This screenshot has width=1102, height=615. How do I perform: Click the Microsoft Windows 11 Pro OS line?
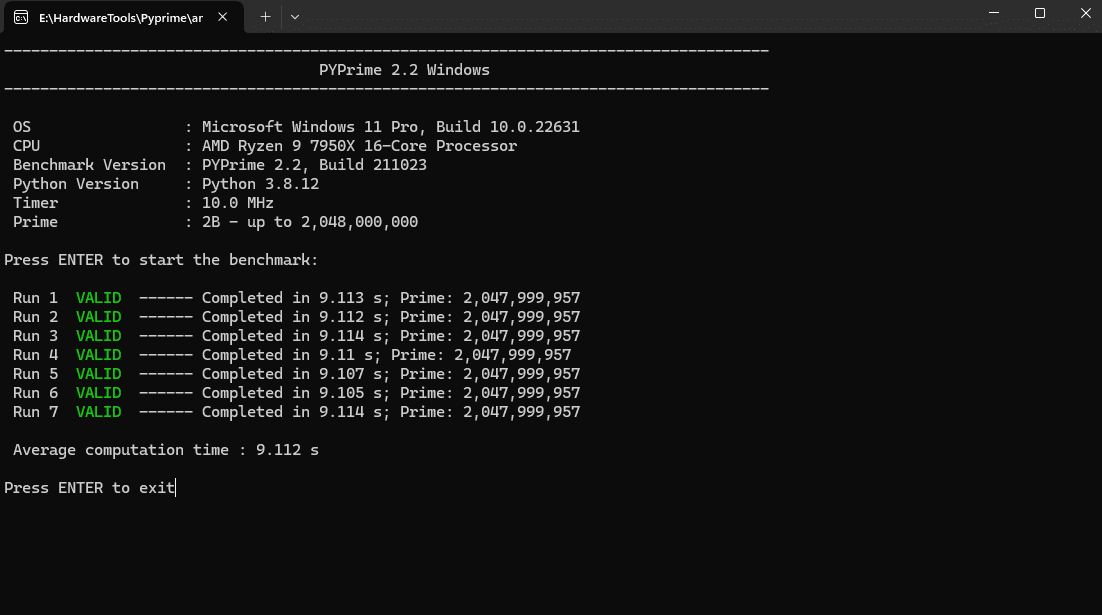[390, 127]
